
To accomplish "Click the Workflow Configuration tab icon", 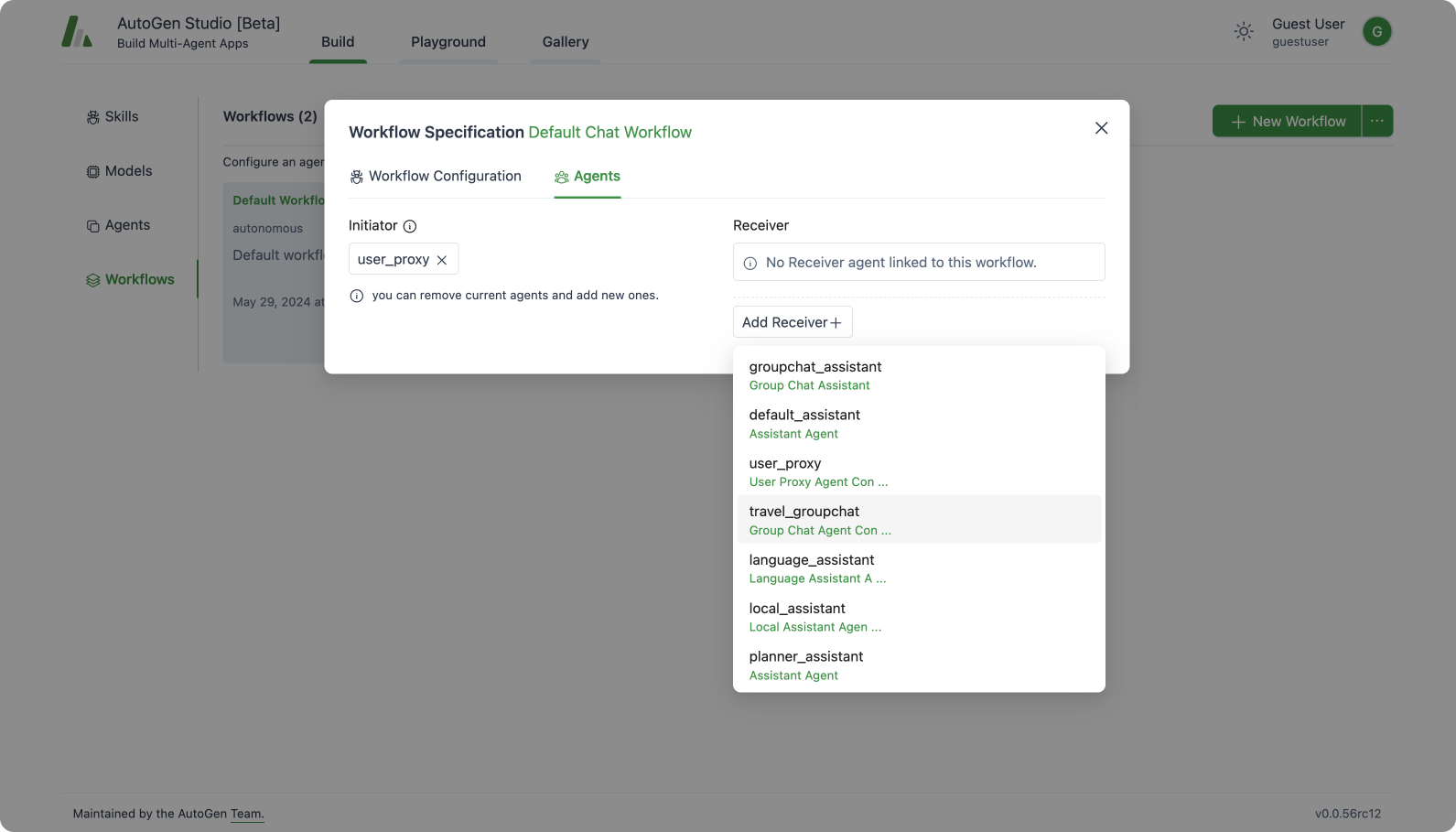I will [356, 177].
